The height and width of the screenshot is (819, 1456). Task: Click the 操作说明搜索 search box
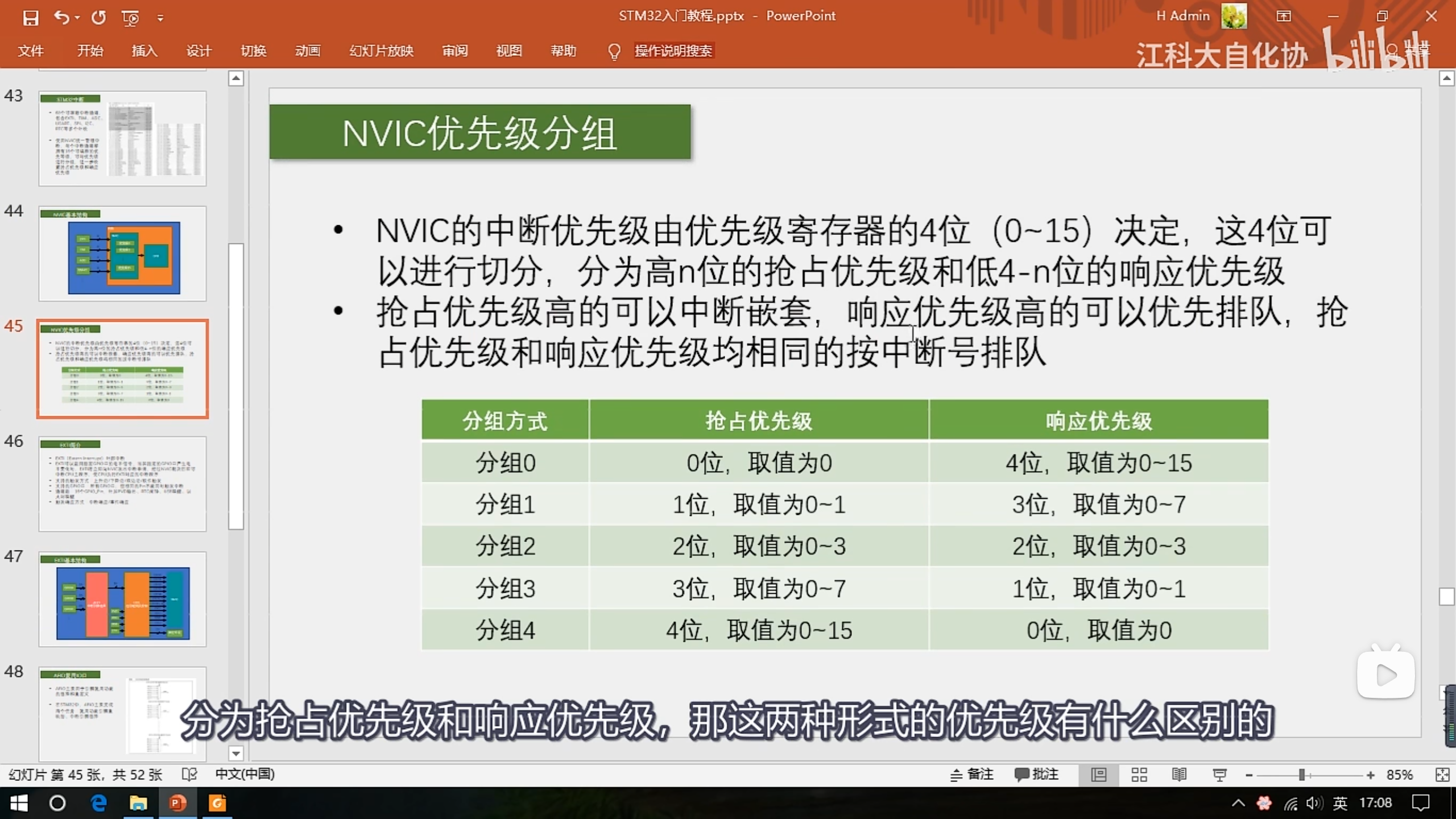tap(673, 51)
